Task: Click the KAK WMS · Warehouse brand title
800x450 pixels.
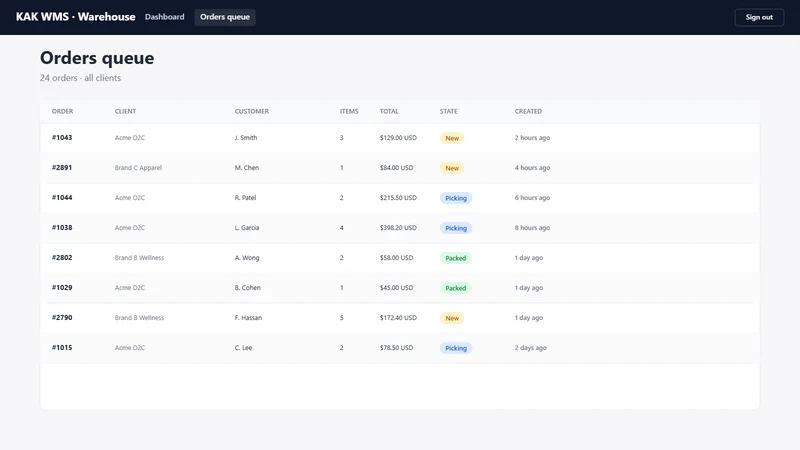Action: (76, 17)
